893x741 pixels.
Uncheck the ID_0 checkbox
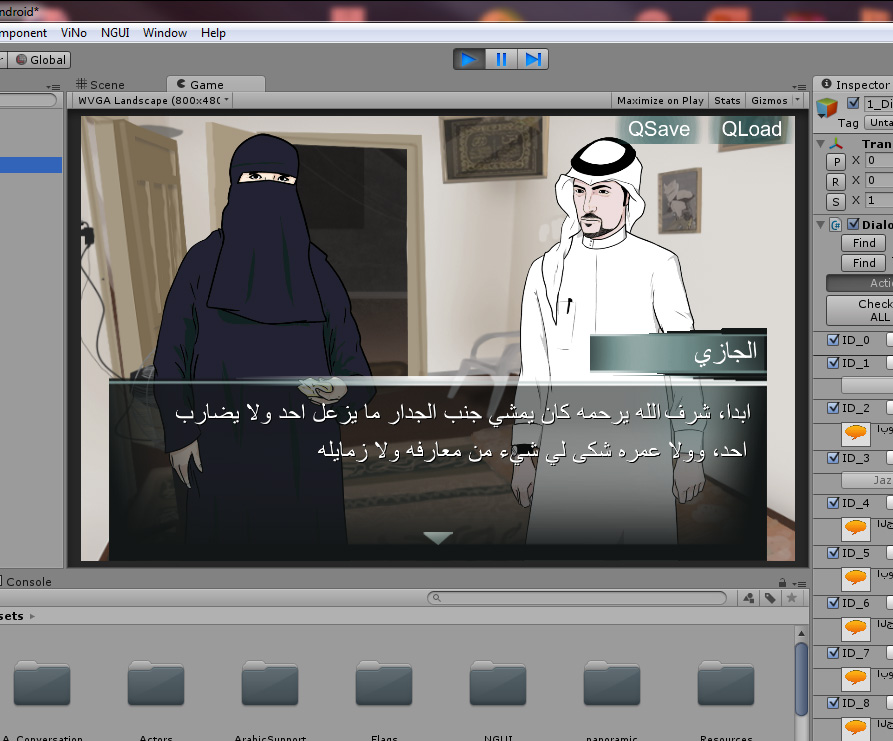tap(834, 340)
